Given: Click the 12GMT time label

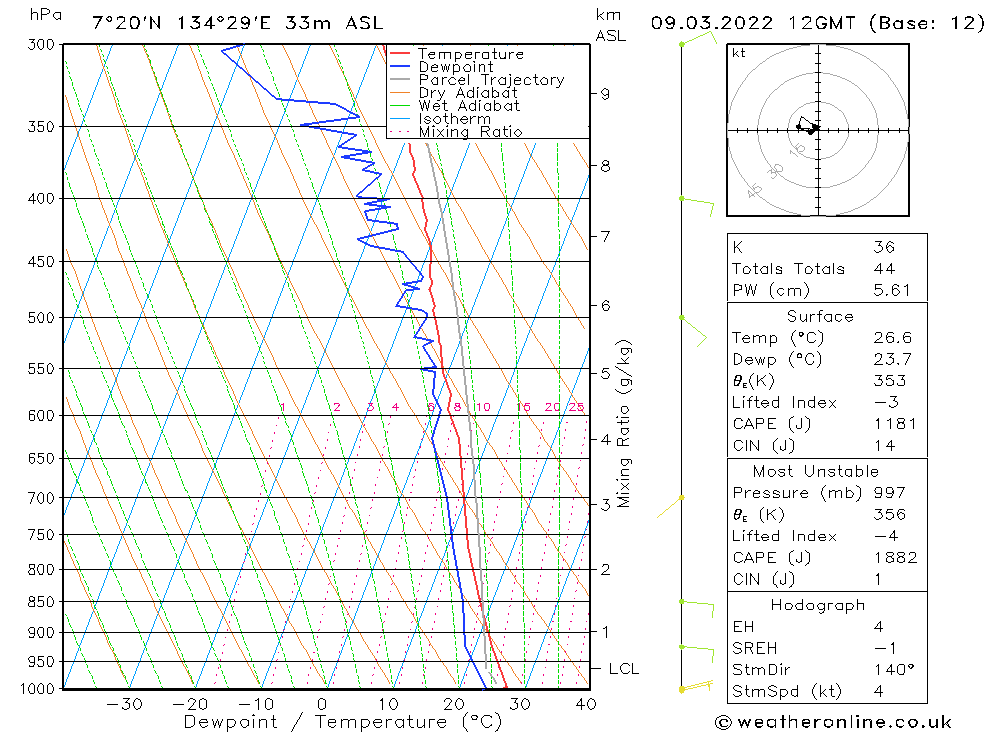Looking at the screenshot, I should coord(821,23).
